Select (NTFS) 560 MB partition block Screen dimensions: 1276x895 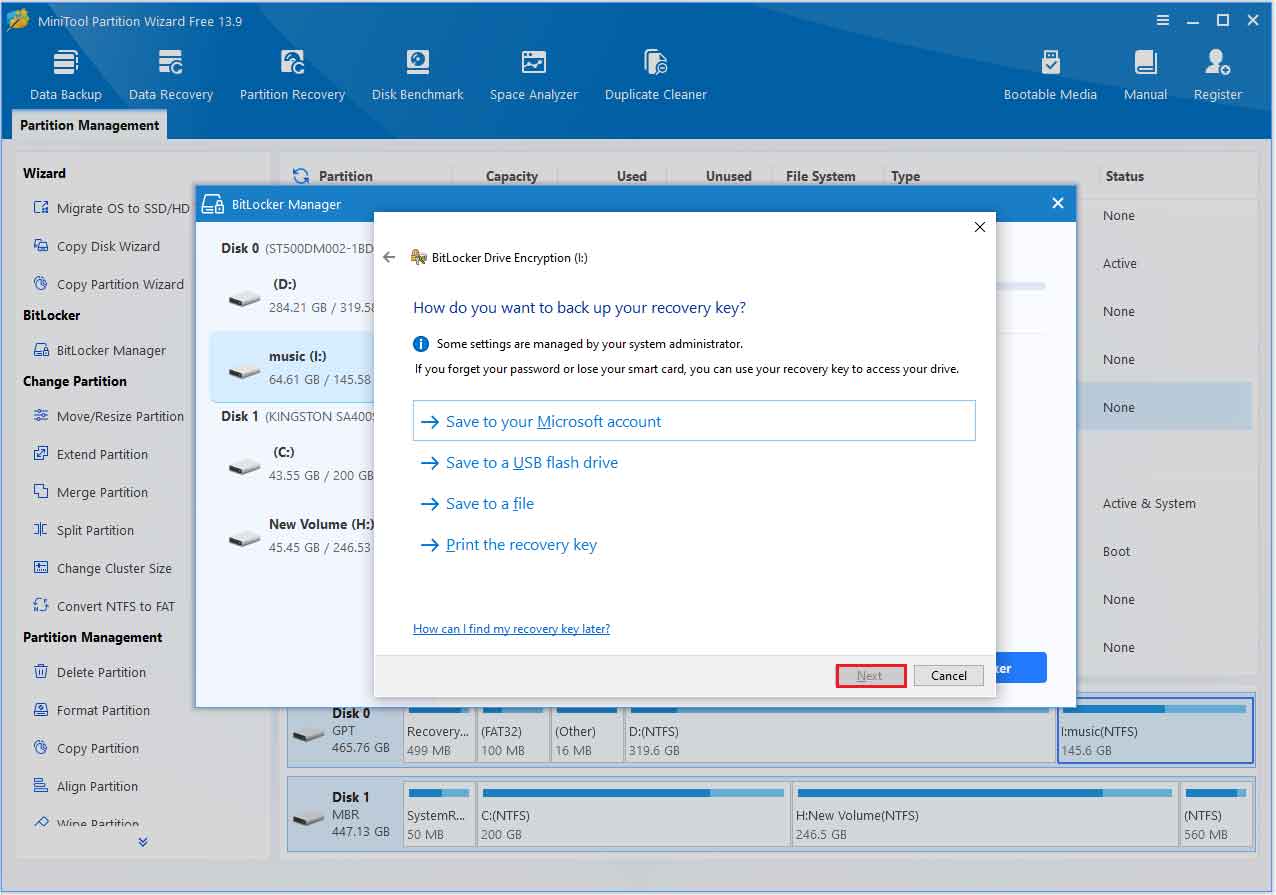click(x=1216, y=816)
